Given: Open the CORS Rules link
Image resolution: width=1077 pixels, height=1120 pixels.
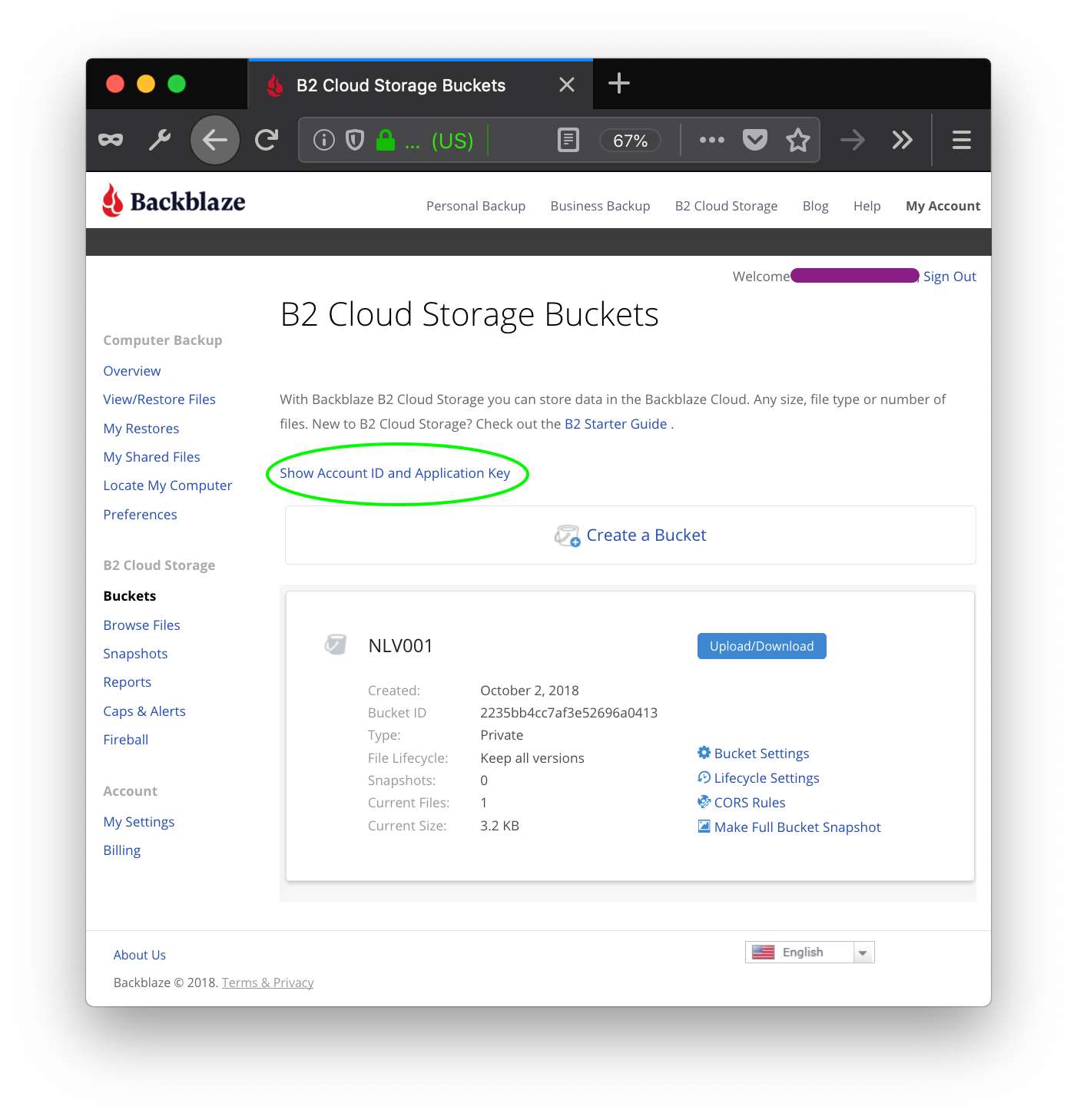Looking at the screenshot, I should coord(750,803).
